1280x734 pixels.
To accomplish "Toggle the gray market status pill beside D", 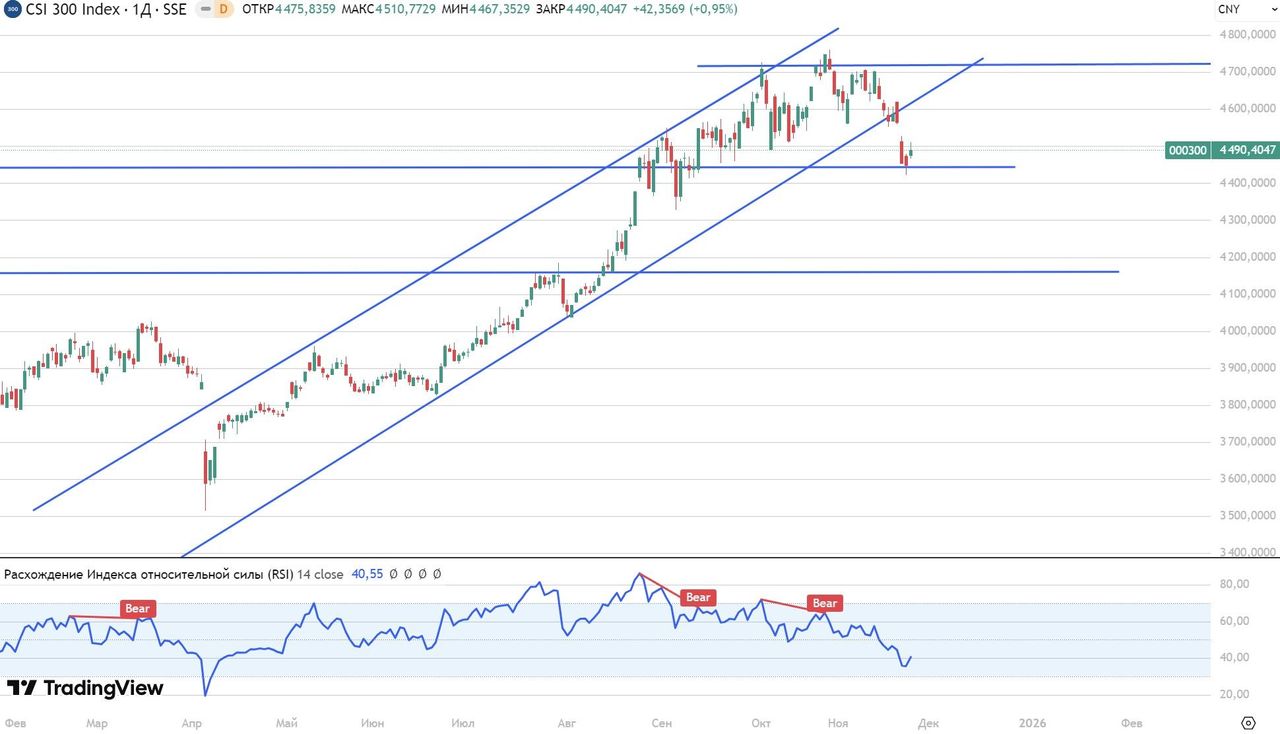I will click(x=204, y=9).
